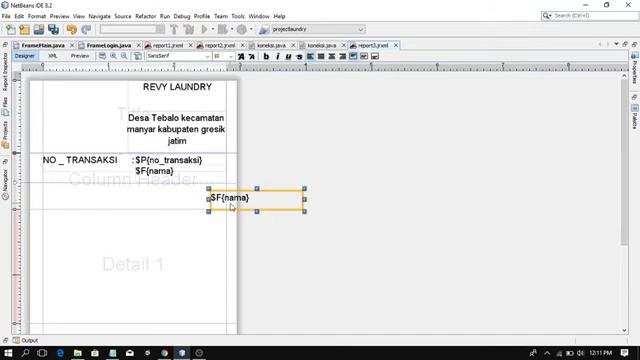Open the Tools menu

click(238, 16)
